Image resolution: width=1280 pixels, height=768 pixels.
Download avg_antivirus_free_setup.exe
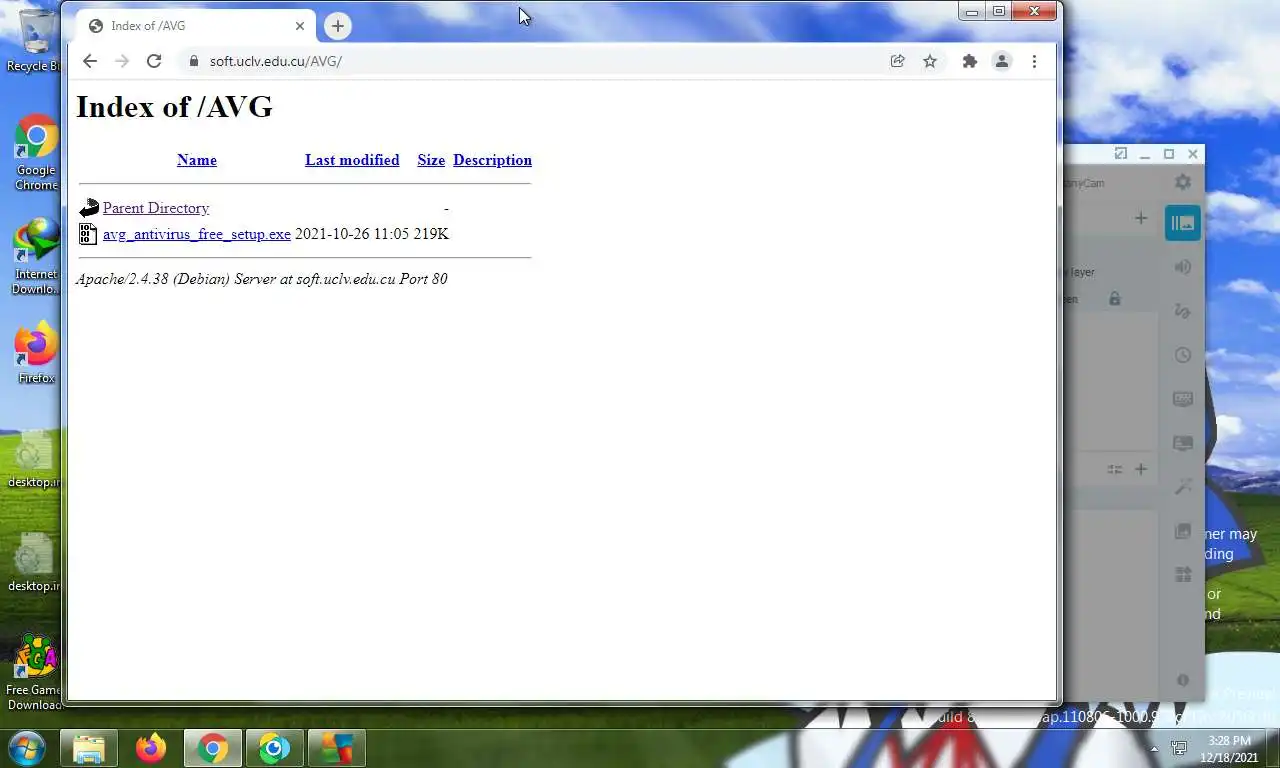tap(197, 234)
